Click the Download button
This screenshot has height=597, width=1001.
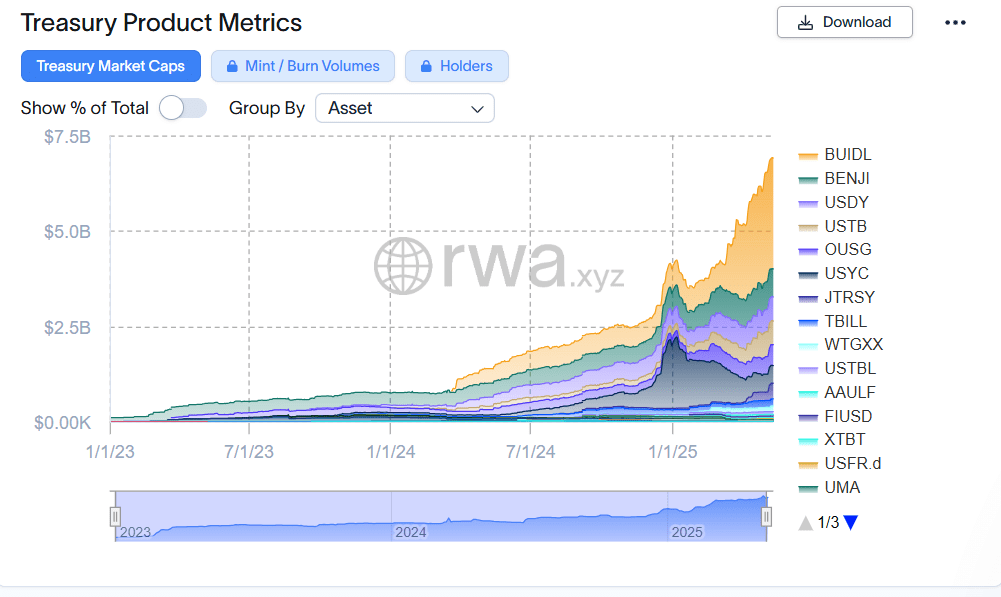[845, 22]
